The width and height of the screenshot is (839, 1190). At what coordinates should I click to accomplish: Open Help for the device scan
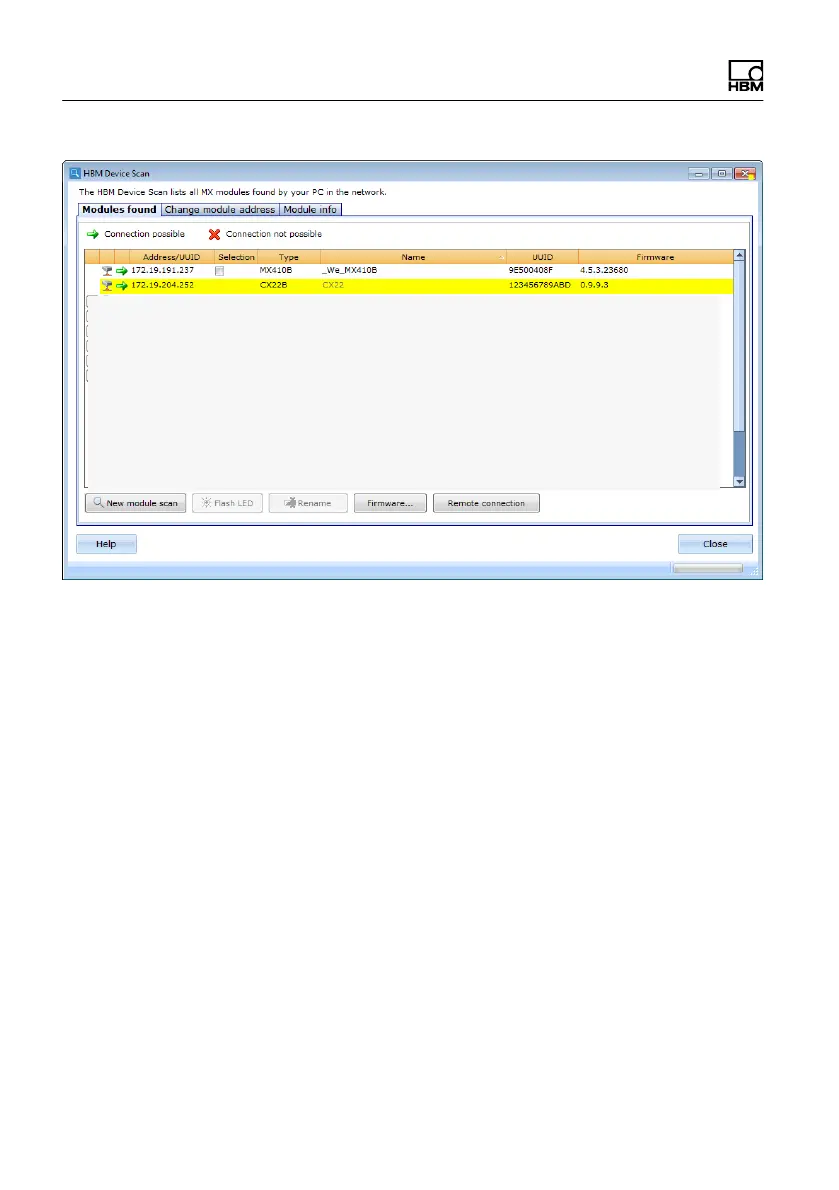[x=106, y=544]
